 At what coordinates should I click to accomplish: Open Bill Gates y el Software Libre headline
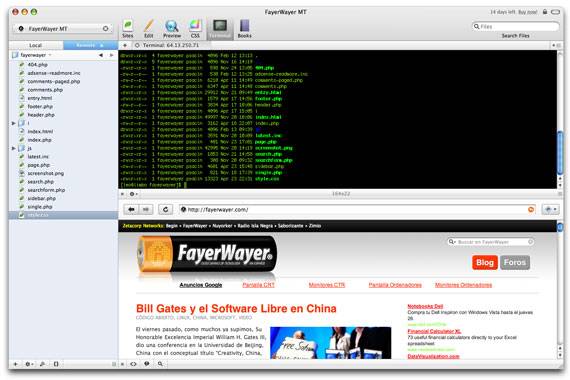[x=236, y=309]
